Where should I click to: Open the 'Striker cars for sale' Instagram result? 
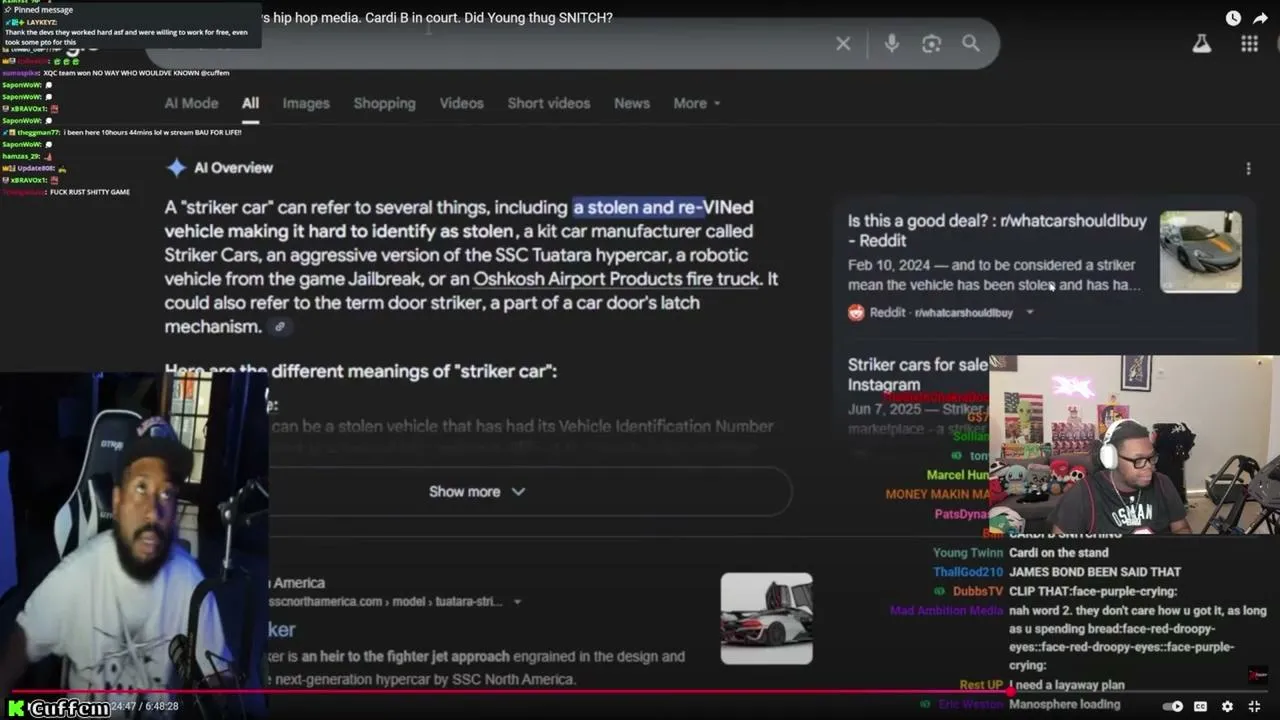[918, 374]
